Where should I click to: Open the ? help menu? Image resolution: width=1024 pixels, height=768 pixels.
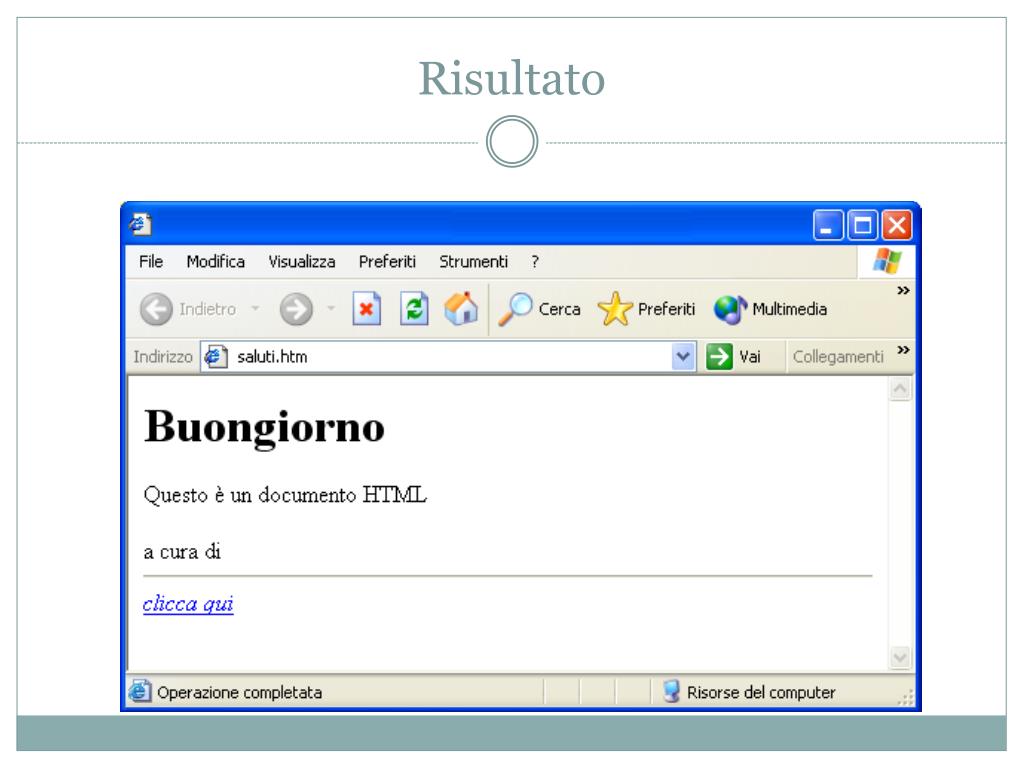click(535, 262)
